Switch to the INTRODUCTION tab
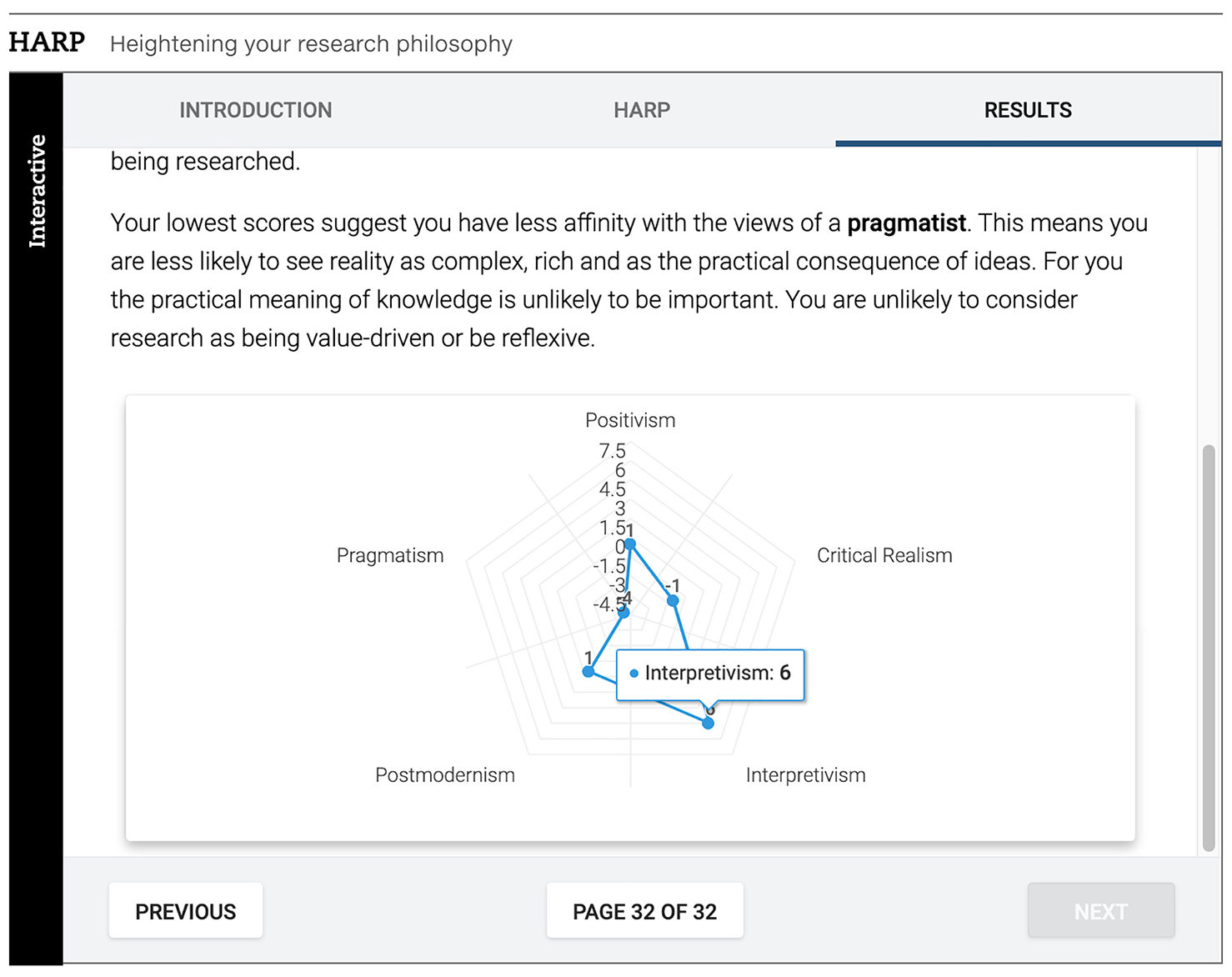The height and width of the screenshot is (977, 1232). (x=256, y=110)
